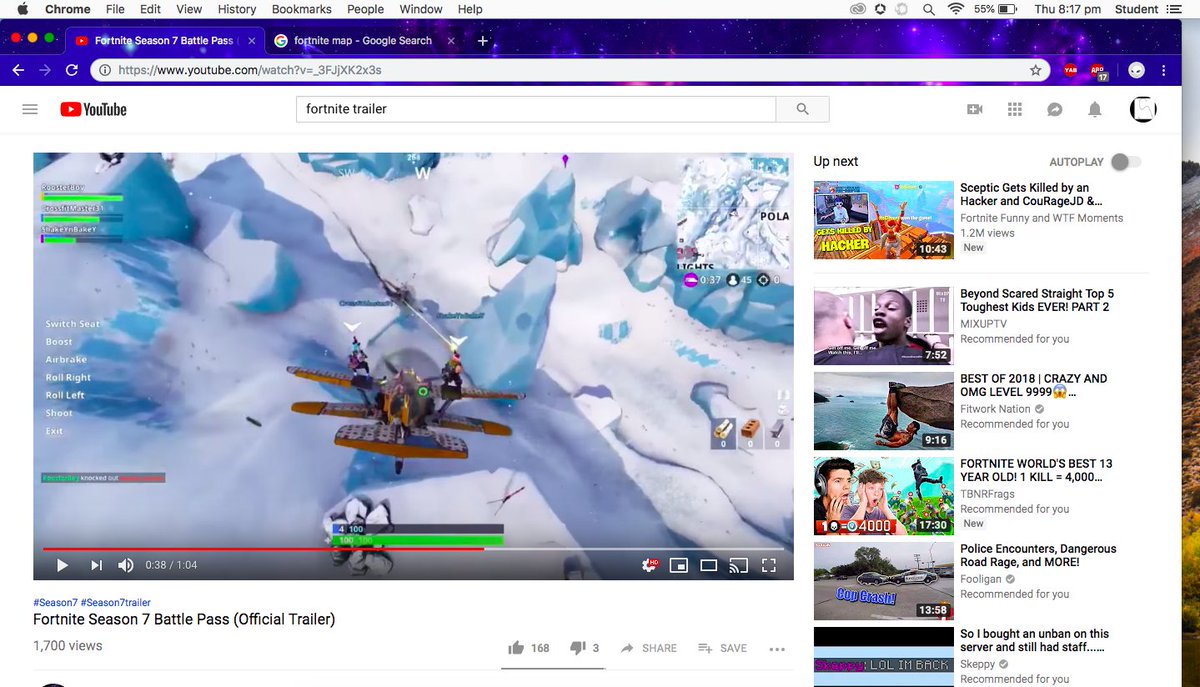Open the YouTube hamburger guide menu
This screenshot has height=687, width=1200.
pos(30,109)
